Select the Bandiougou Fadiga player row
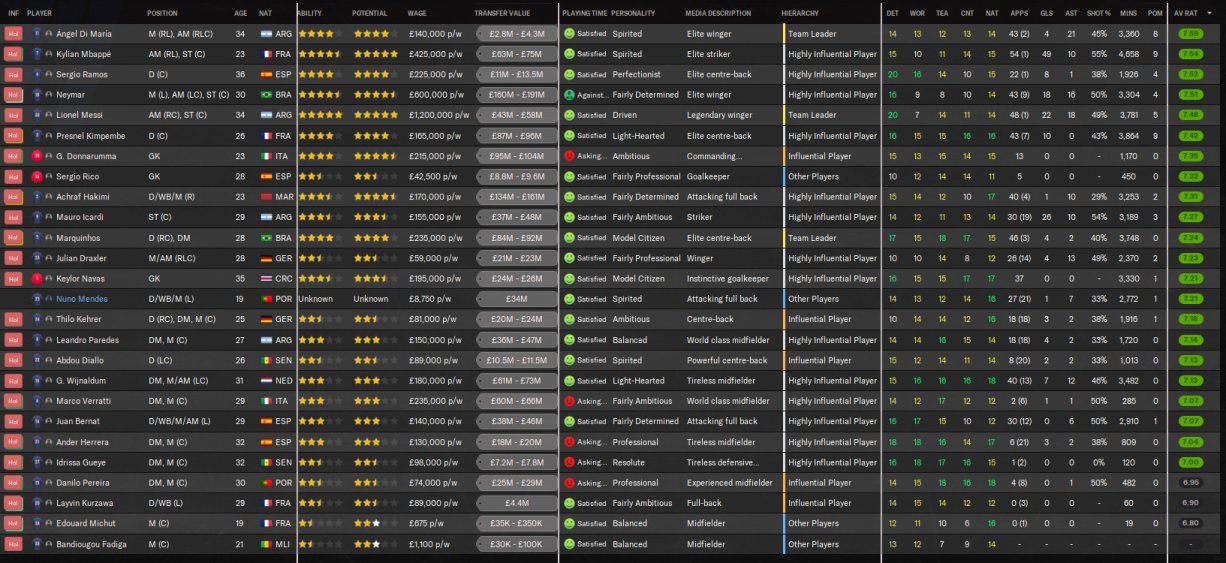Screen dimensions: 1226x563 click(x=613, y=544)
